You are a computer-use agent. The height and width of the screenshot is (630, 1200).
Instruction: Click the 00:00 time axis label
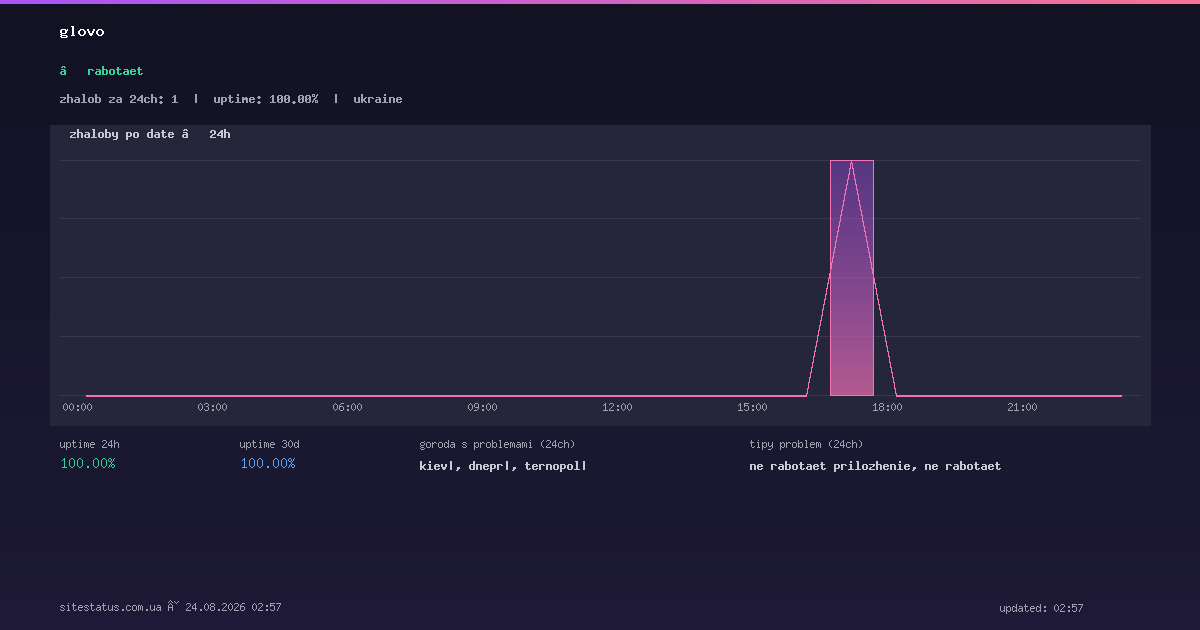point(77,407)
